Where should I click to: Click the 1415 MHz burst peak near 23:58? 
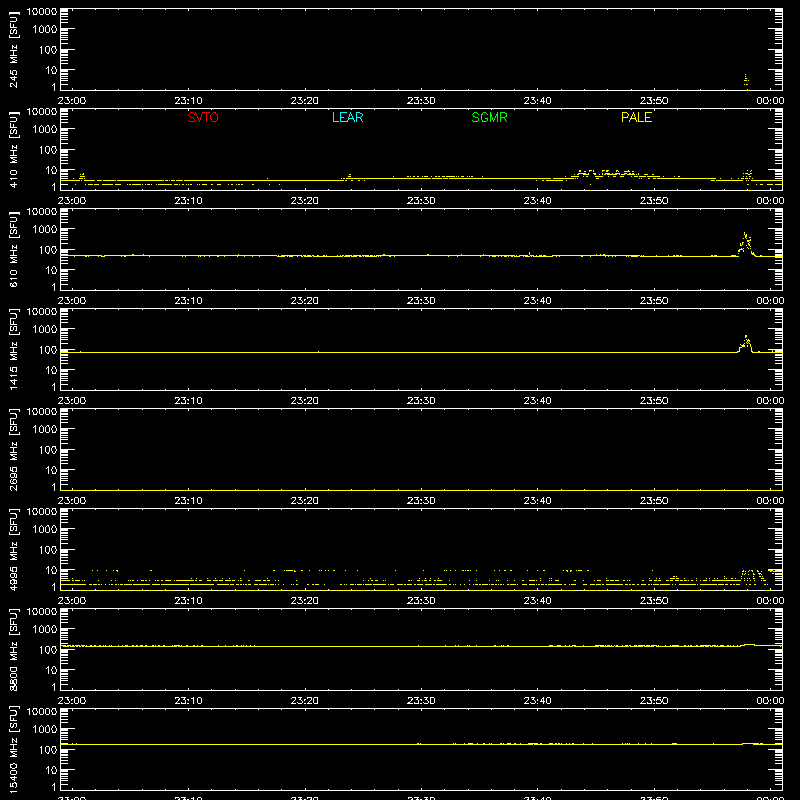[x=746, y=343]
